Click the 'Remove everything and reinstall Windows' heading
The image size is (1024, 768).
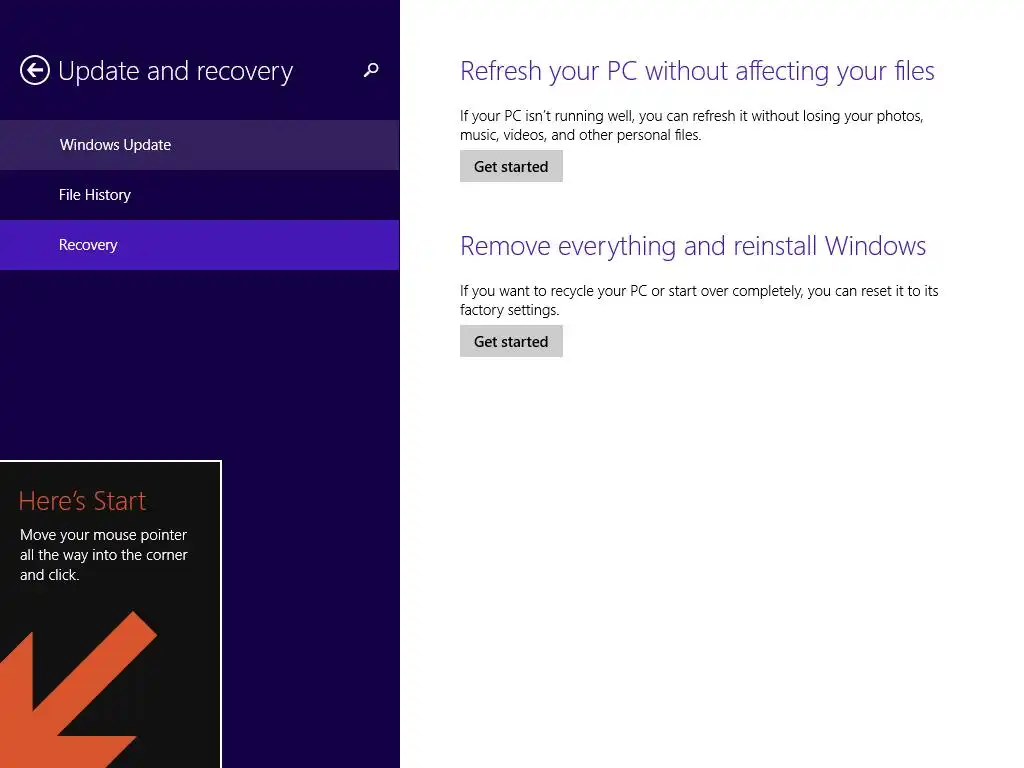(692, 246)
